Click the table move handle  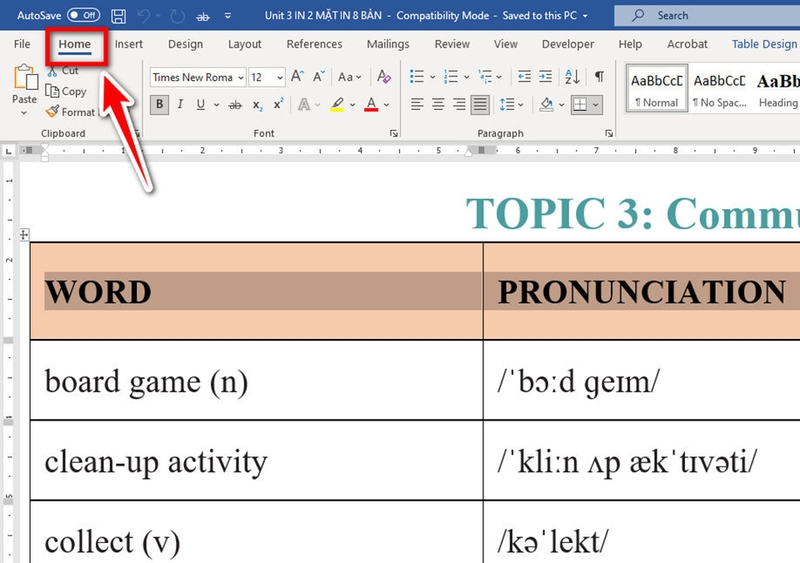tap(24, 235)
